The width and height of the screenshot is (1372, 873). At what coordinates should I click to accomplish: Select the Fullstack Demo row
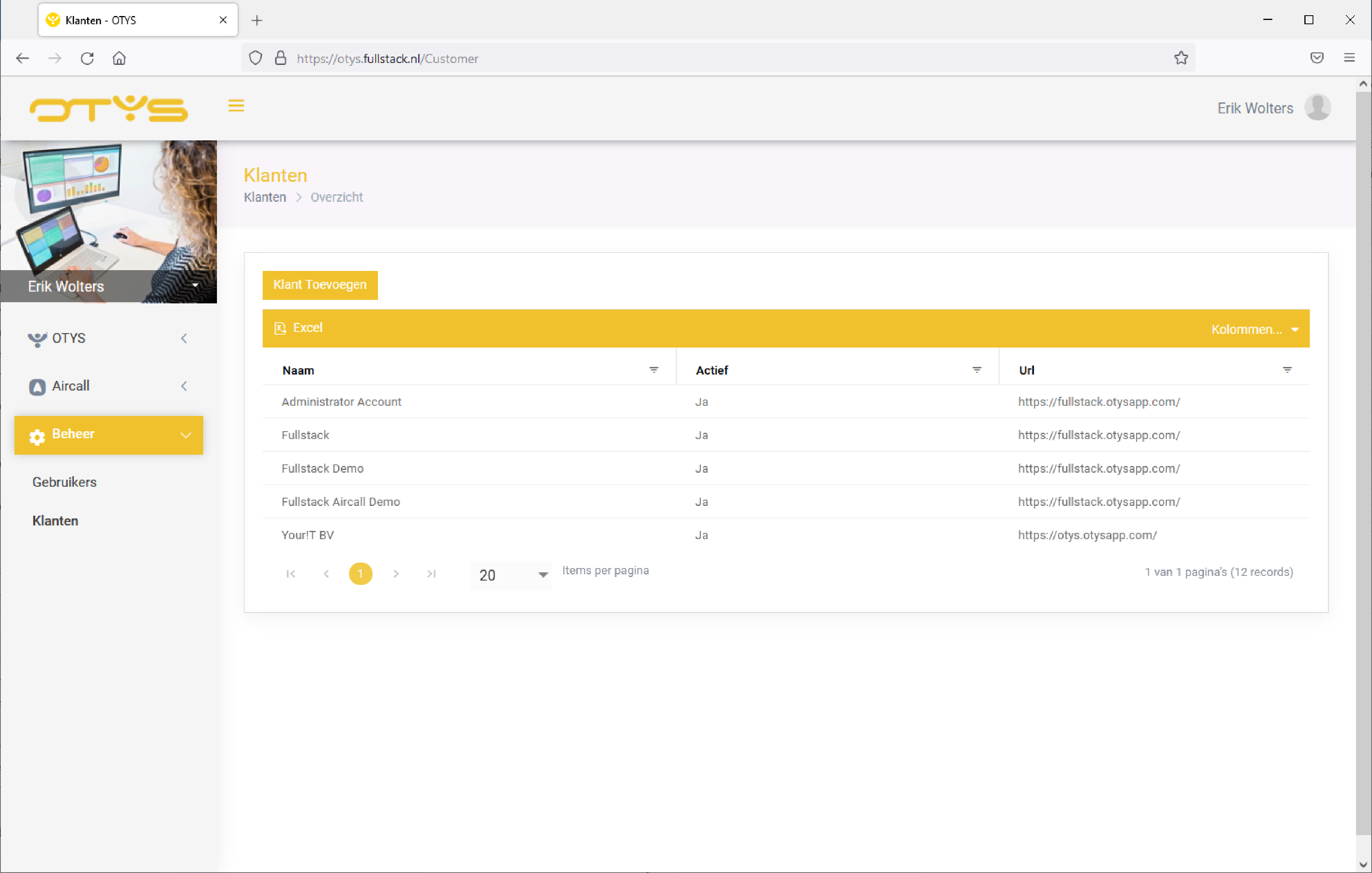coord(786,468)
